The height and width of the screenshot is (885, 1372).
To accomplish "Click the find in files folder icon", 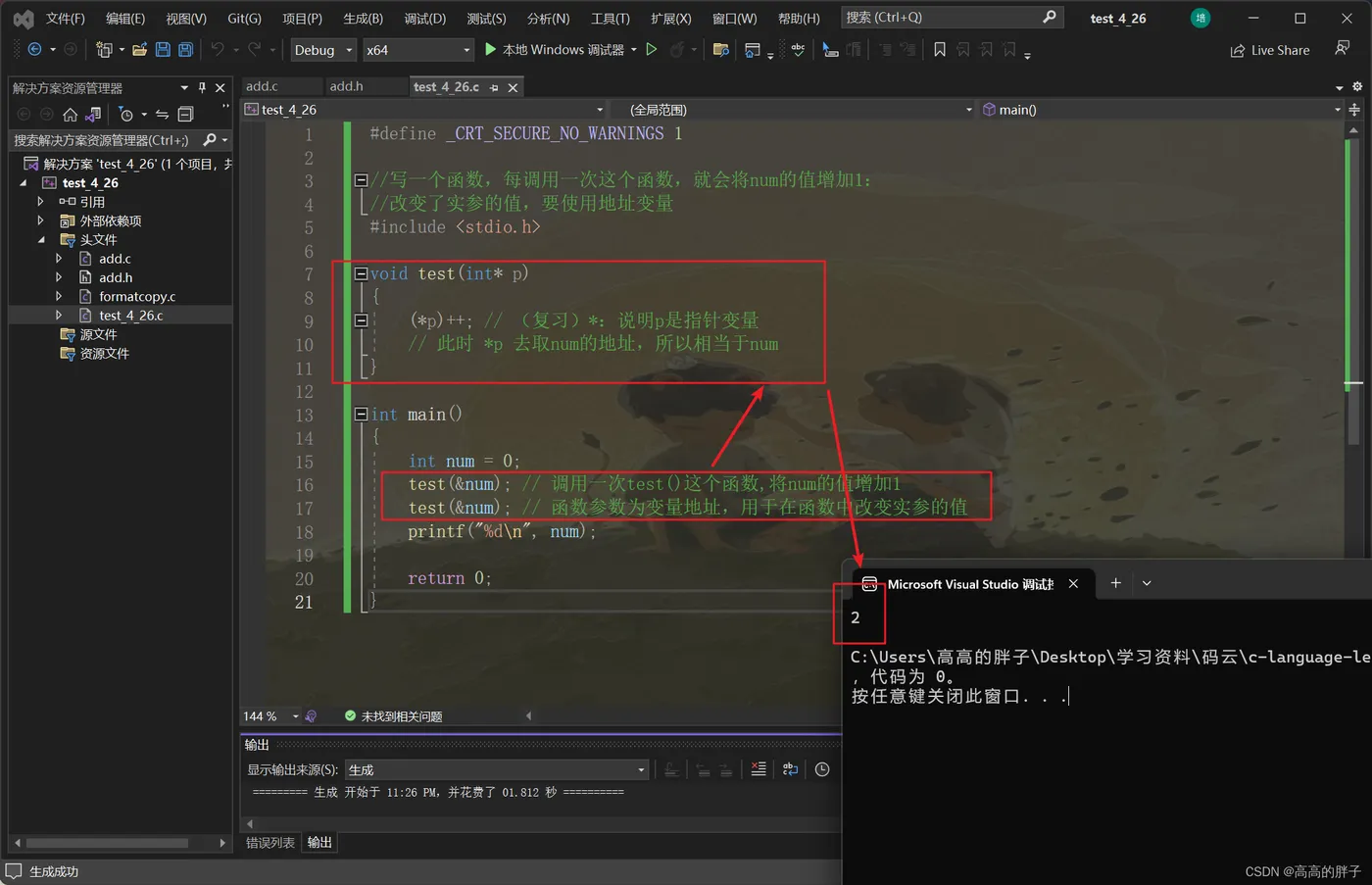I will click(721, 49).
